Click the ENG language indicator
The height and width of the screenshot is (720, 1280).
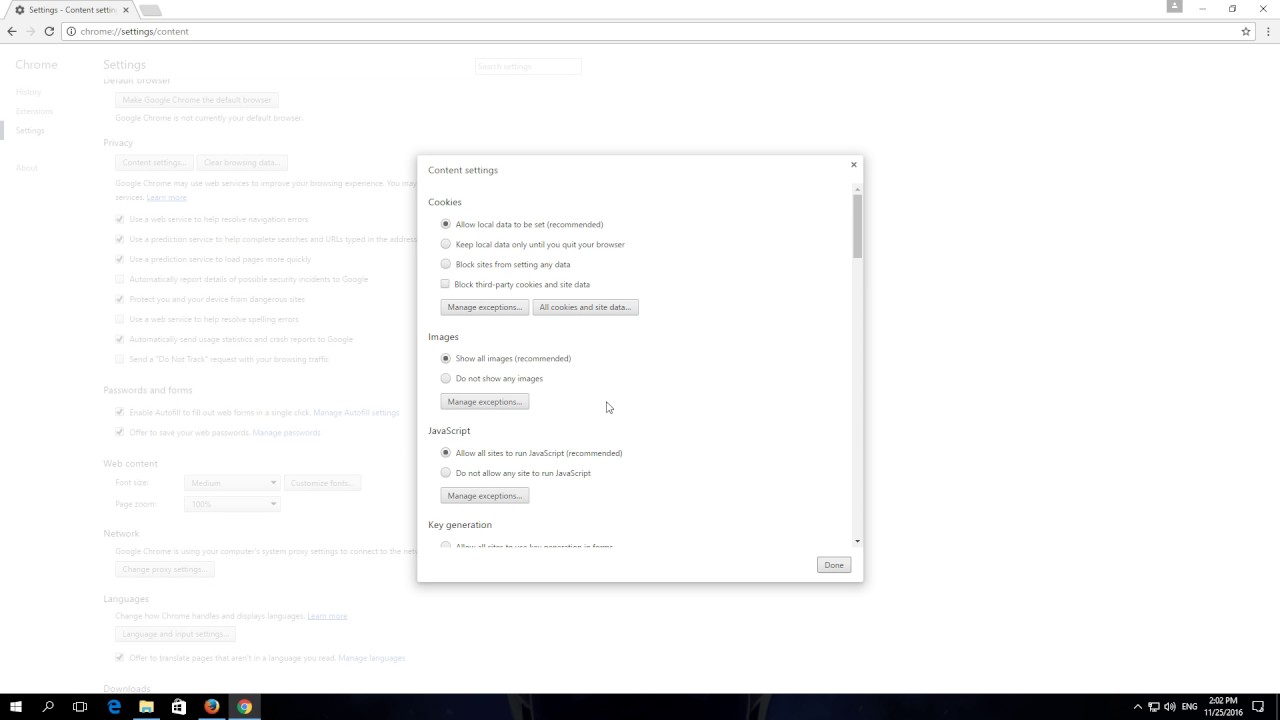tap(1190, 706)
